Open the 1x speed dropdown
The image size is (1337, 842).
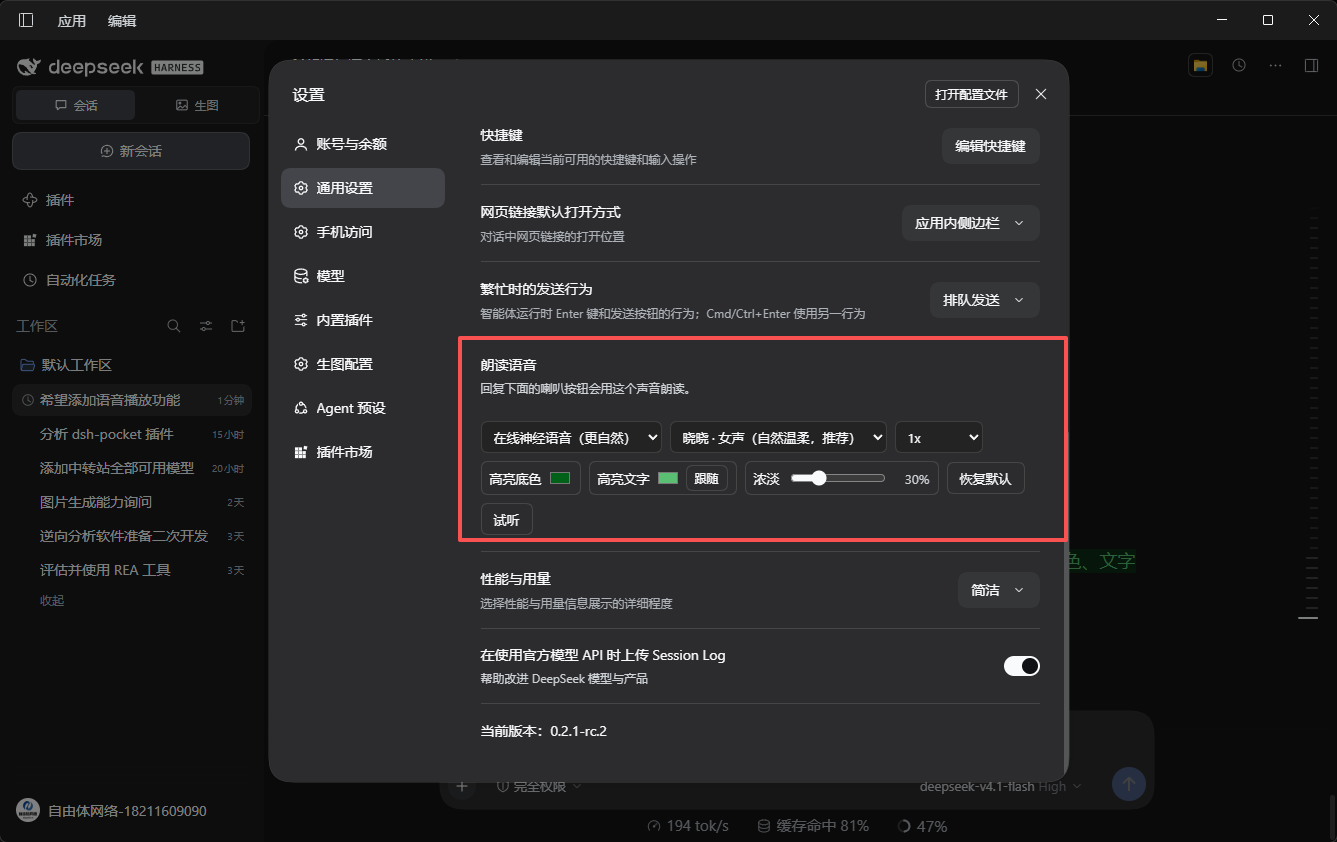(x=939, y=437)
